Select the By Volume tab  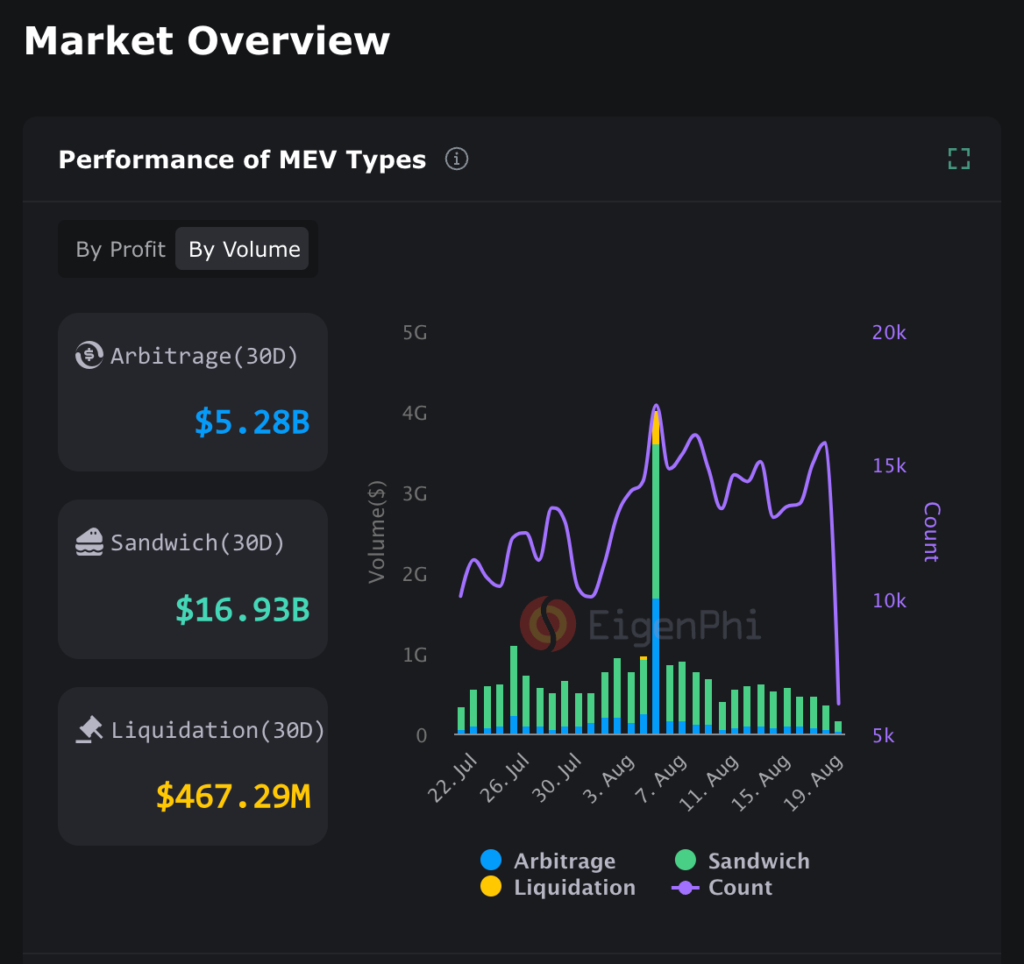[242, 249]
